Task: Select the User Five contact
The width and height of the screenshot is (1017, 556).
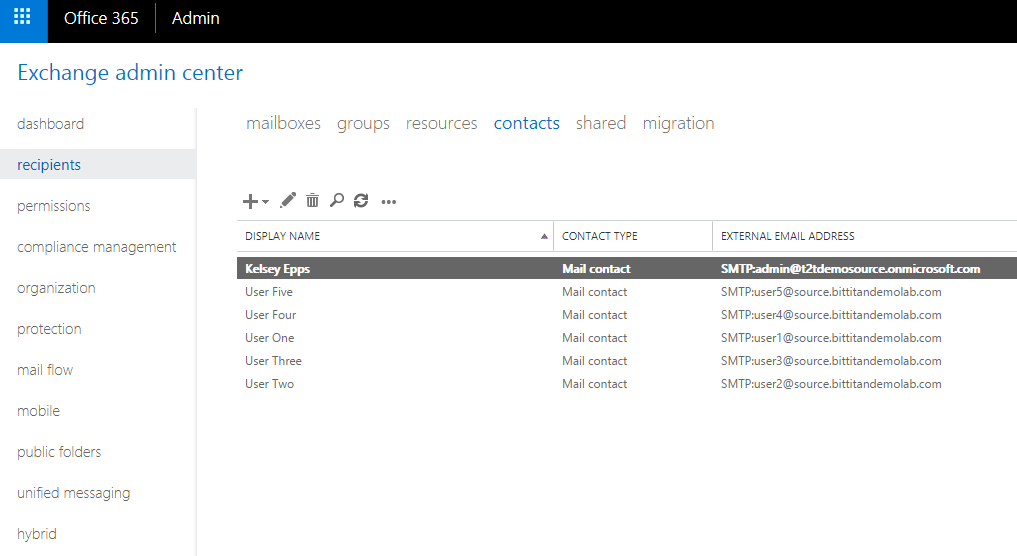Action: (269, 292)
